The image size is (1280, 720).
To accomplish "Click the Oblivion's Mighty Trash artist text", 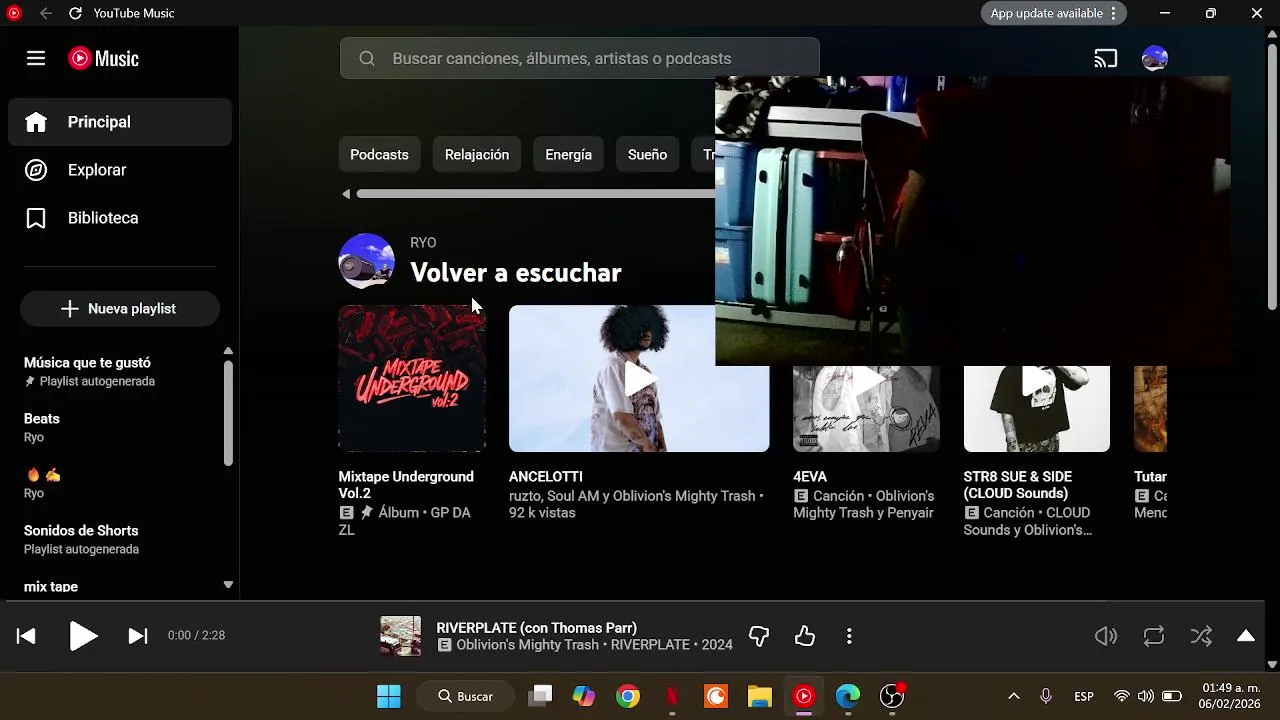I will pyautogui.click(x=527, y=645).
